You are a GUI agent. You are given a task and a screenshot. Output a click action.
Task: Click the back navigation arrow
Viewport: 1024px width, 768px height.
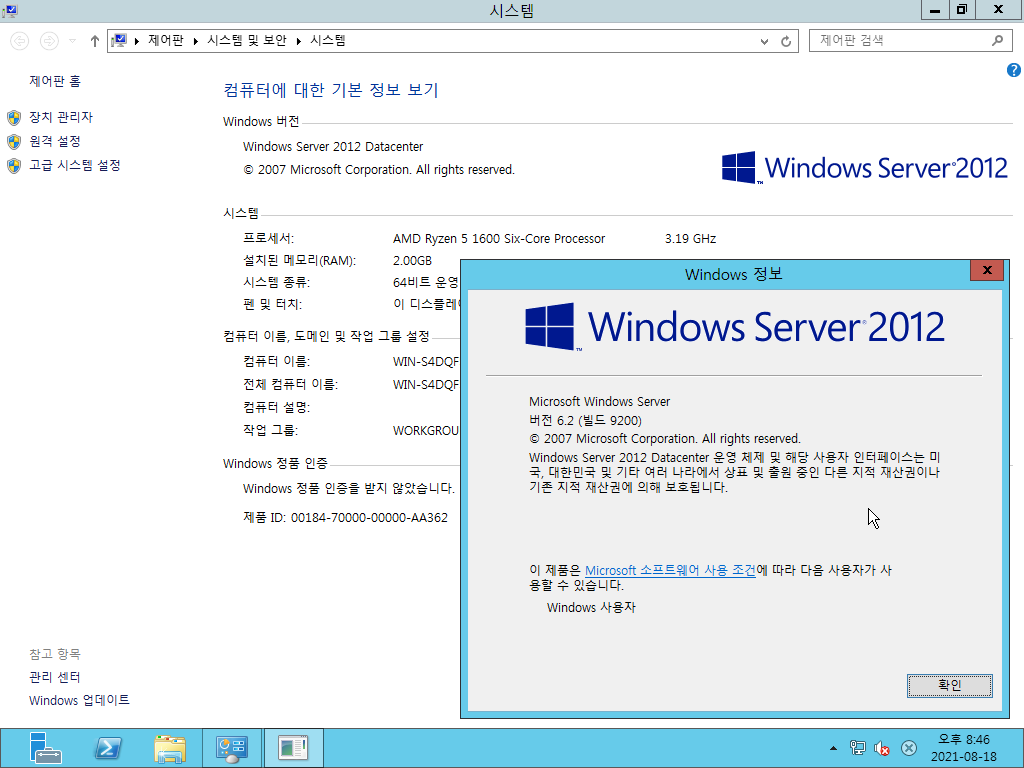[20, 41]
